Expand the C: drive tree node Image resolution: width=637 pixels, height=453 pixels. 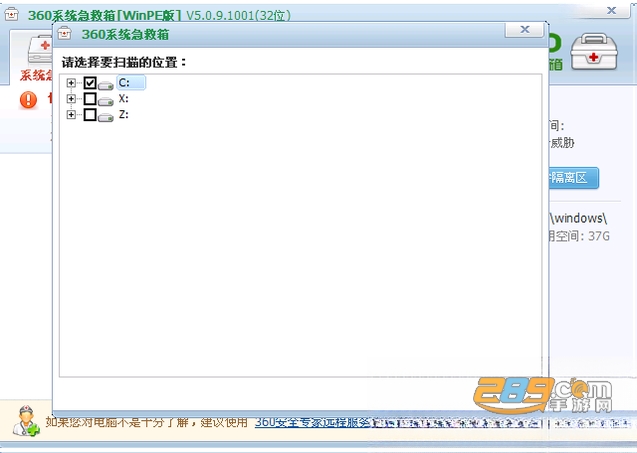coord(71,83)
